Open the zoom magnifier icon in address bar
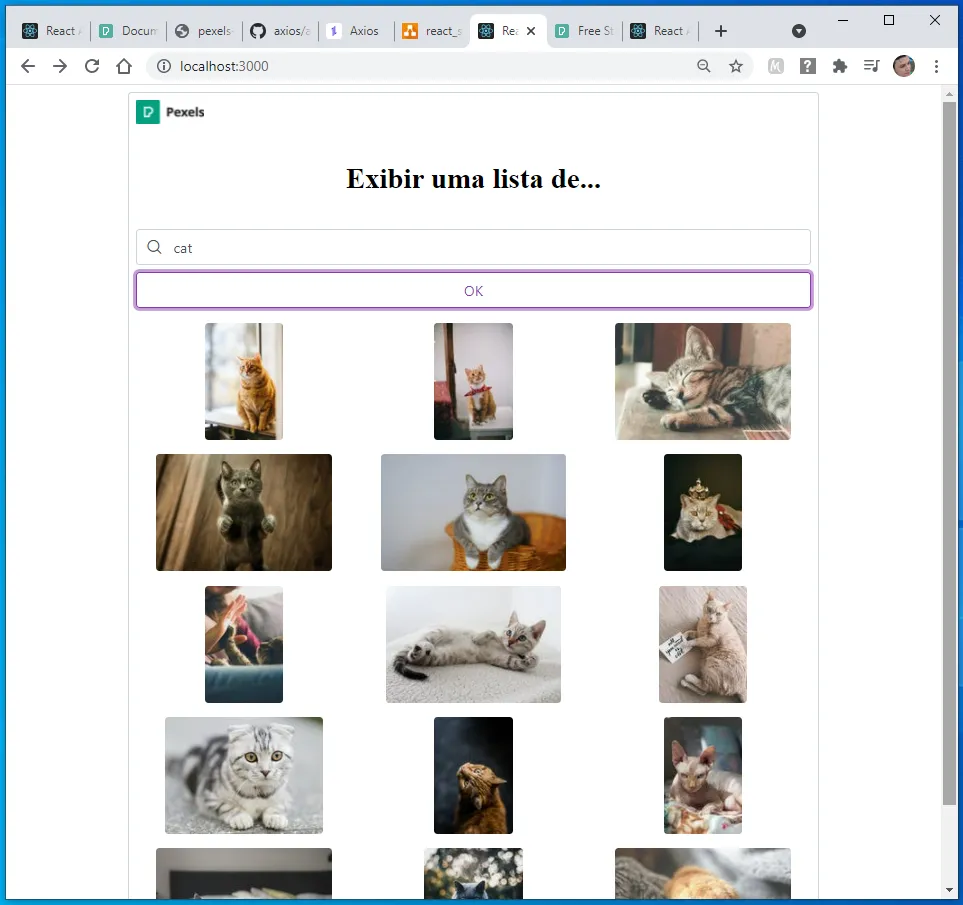The image size is (963, 905). tap(704, 66)
